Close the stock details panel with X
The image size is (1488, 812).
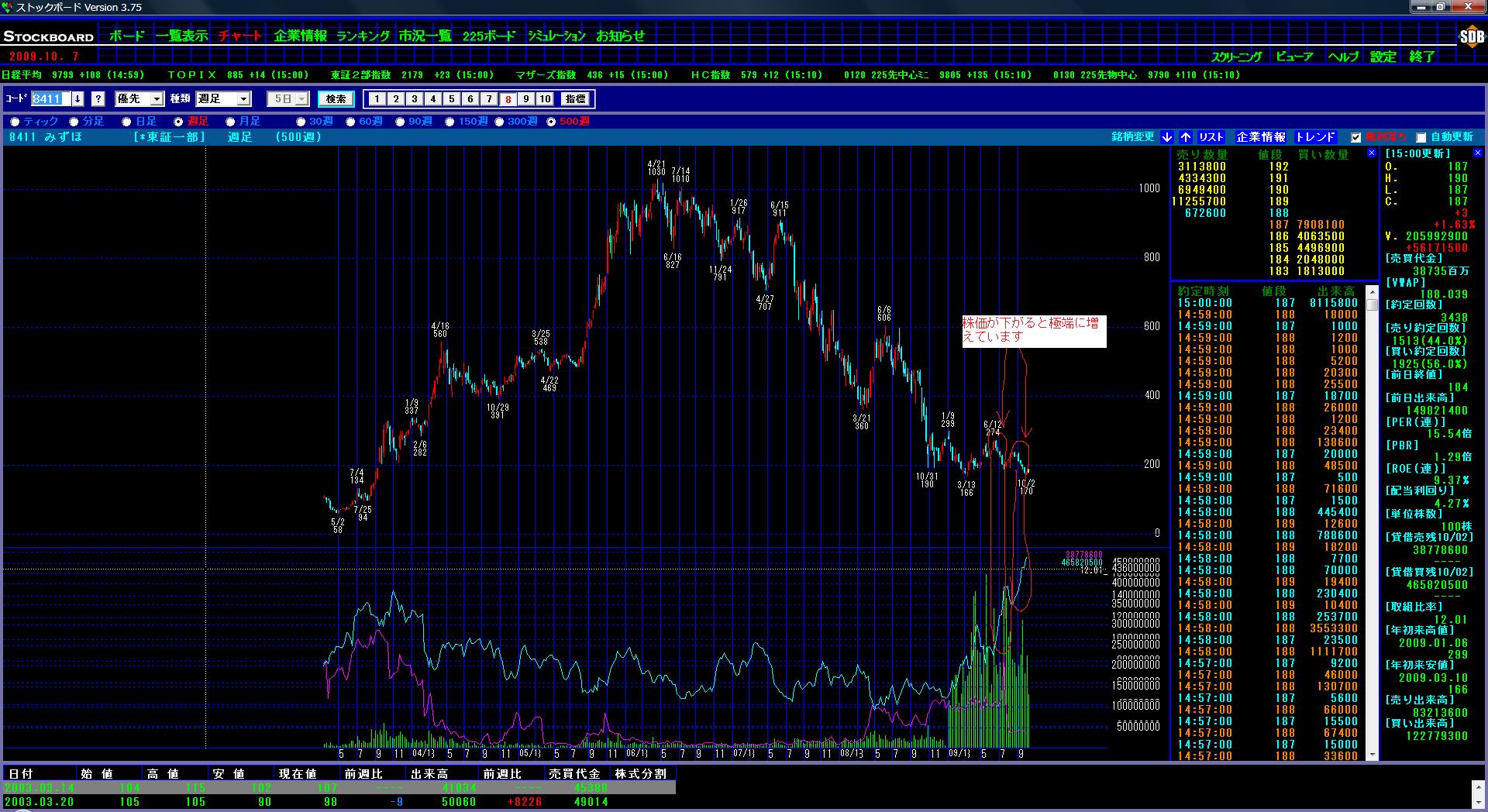click(1478, 153)
